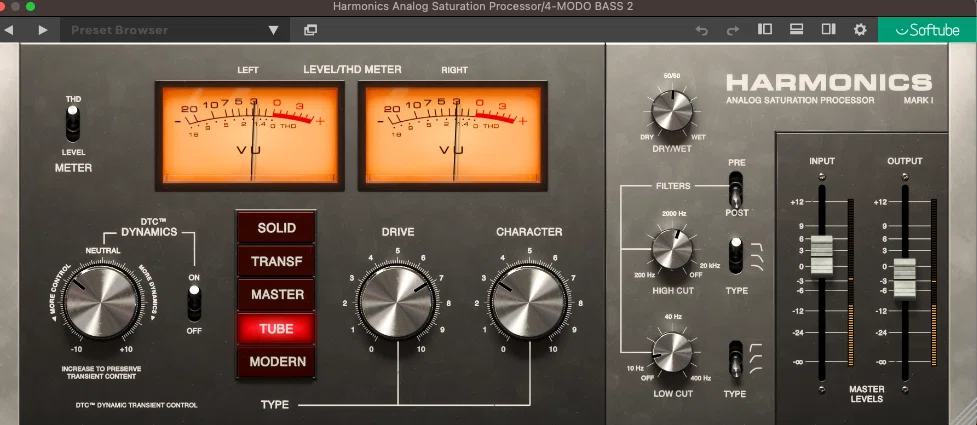Click the DTC Dynamics knob

[x=101, y=301]
